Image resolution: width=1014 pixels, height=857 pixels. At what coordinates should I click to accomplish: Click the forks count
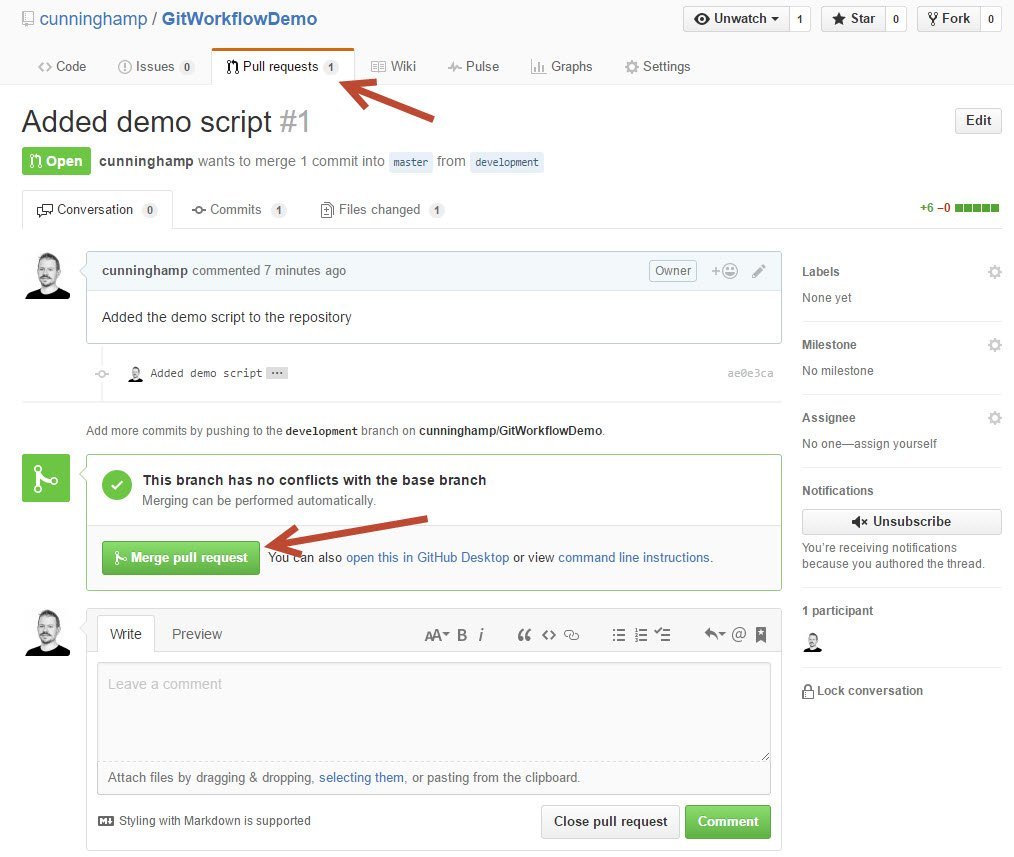pyautogui.click(x=991, y=19)
